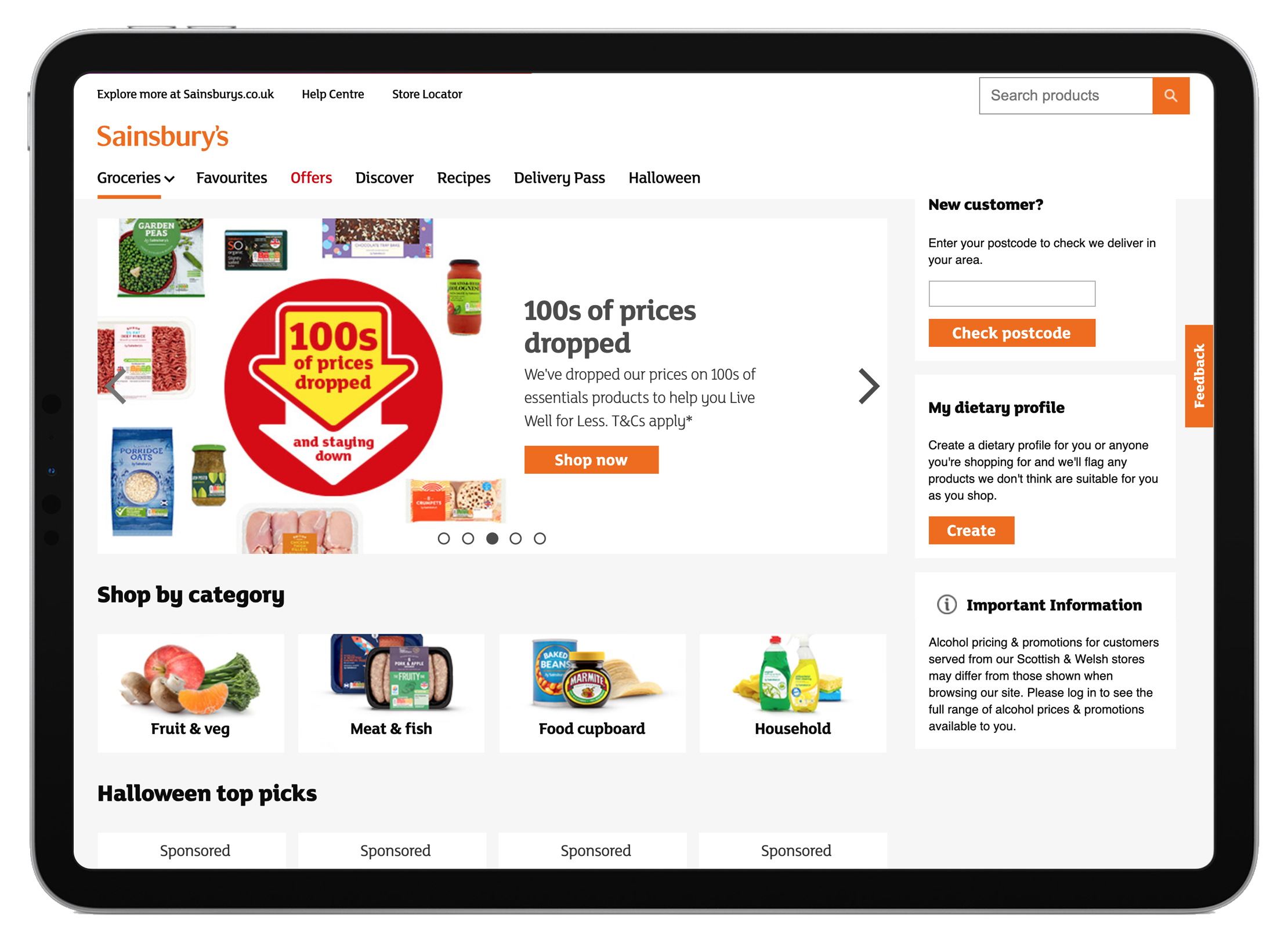
Task: Click the Search products input field
Action: pyautogui.click(x=1065, y=95)
